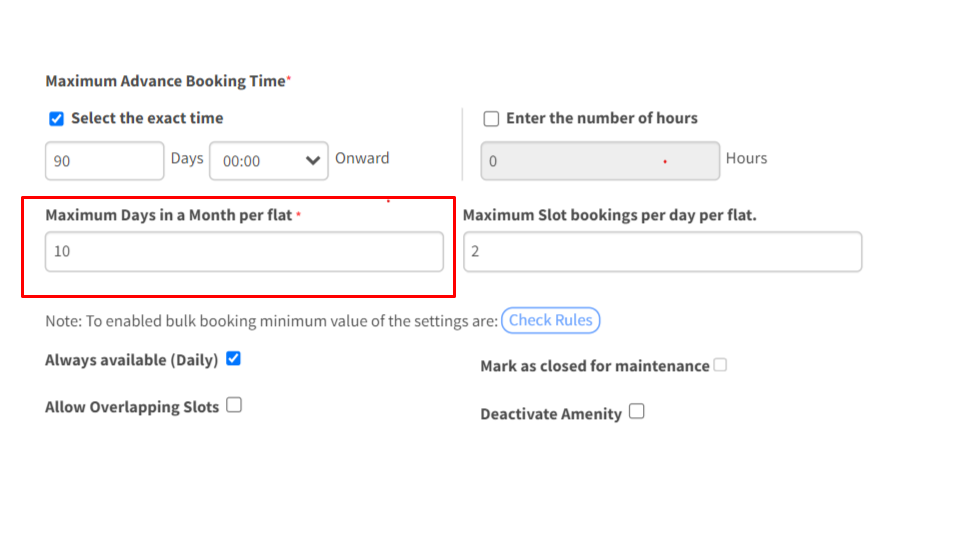This screenshot has width=960, height=540.
Task: Click the Days input field showing 90
Action: click(104, 161)
